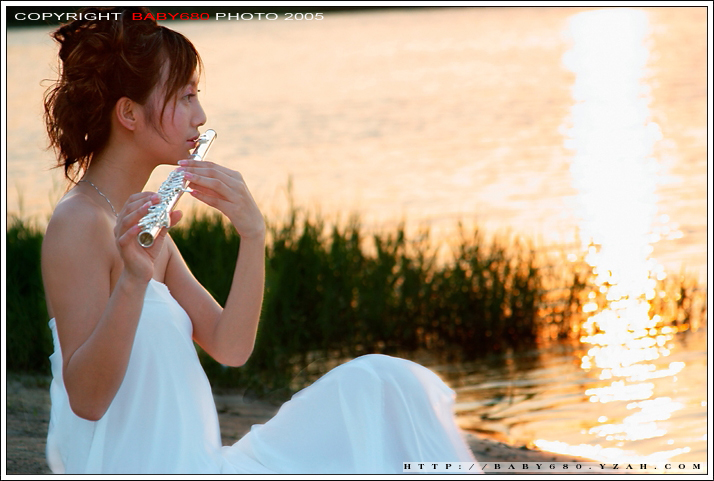Click the sandy shore at bottom-left
Image resolution: width=714 pixels, height=481 pixels.
25,430
